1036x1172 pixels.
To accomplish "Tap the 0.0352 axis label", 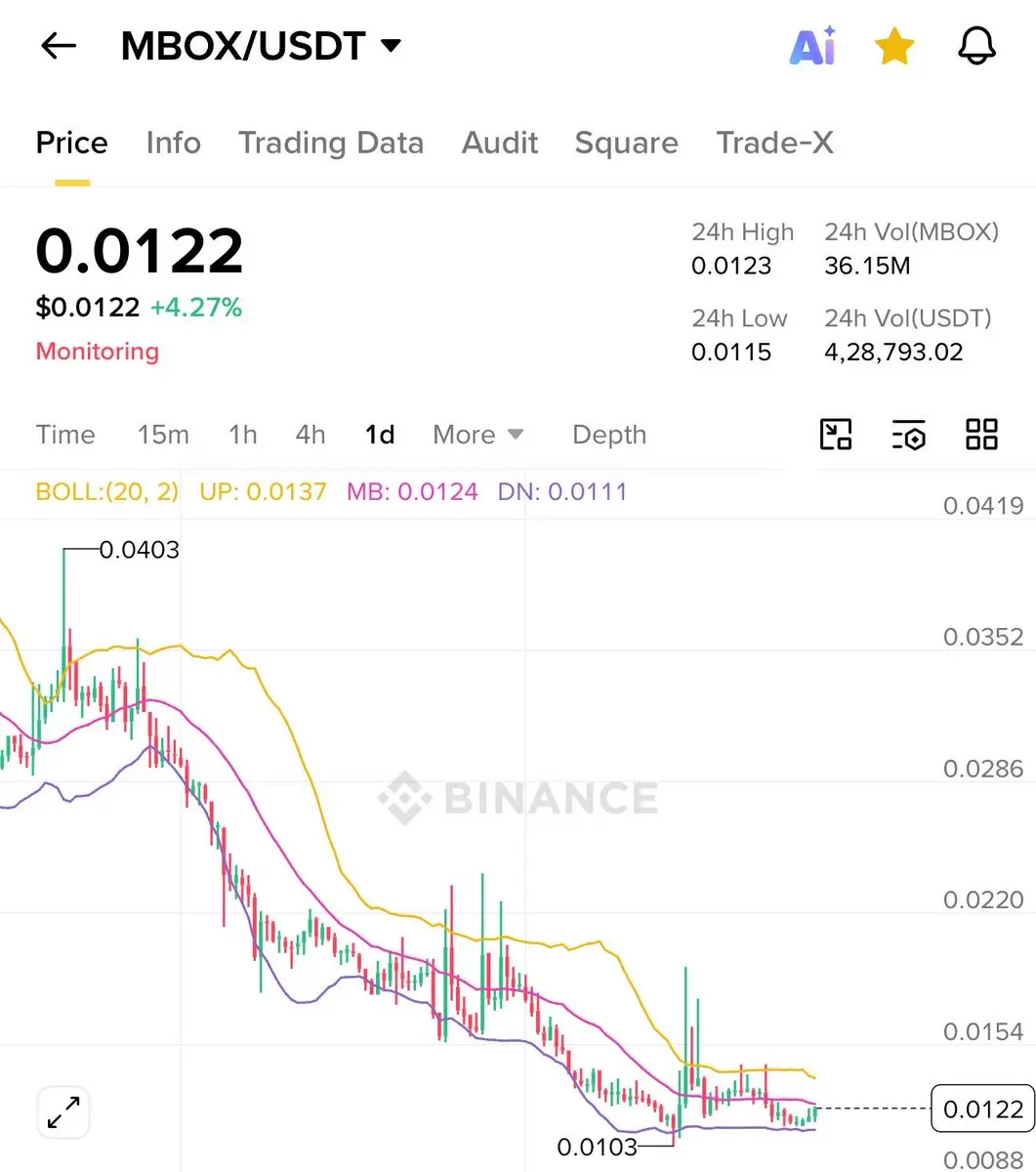I will [983, 637].
